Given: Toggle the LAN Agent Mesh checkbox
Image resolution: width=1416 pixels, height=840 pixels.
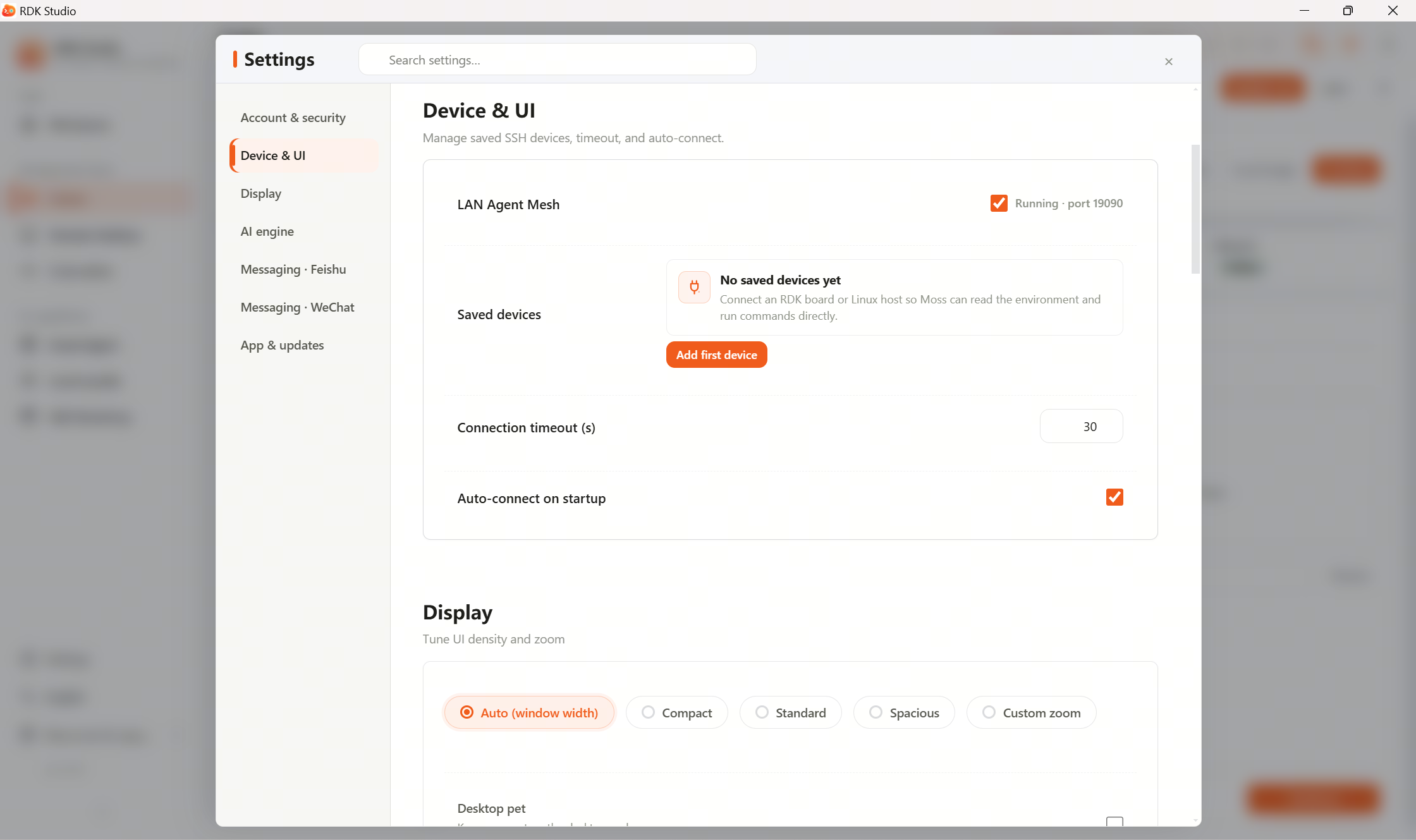Looking at the screenshot, I should [x=999, y=204].
